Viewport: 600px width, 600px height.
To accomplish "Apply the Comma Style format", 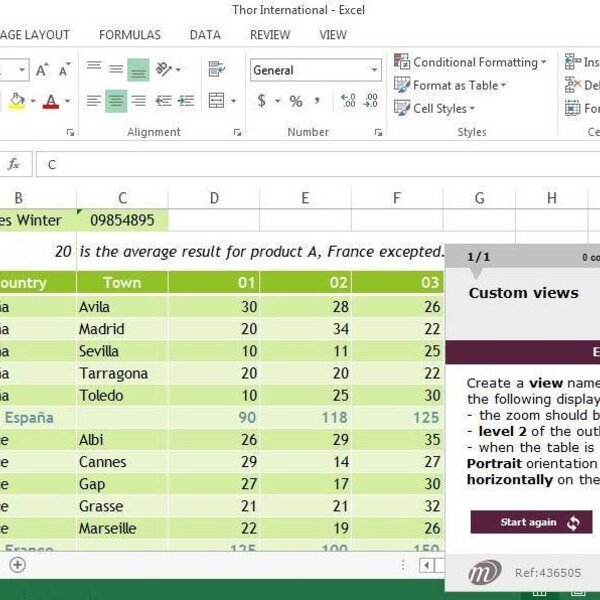I will click(x=317, y=101).
